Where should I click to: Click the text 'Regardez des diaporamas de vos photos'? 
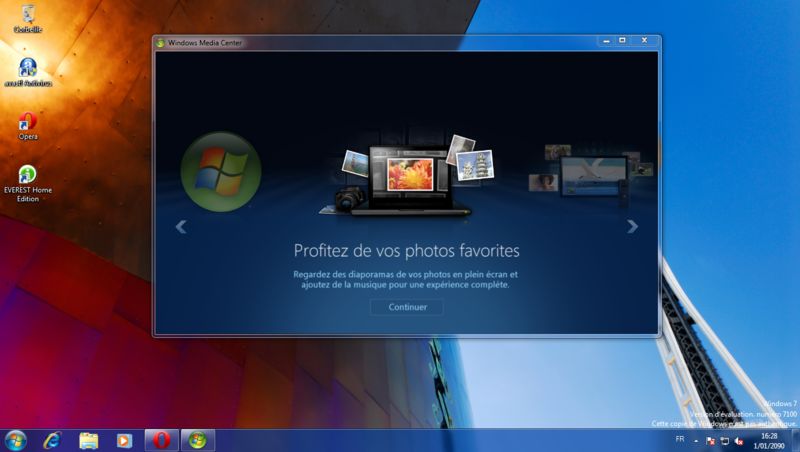371,274
